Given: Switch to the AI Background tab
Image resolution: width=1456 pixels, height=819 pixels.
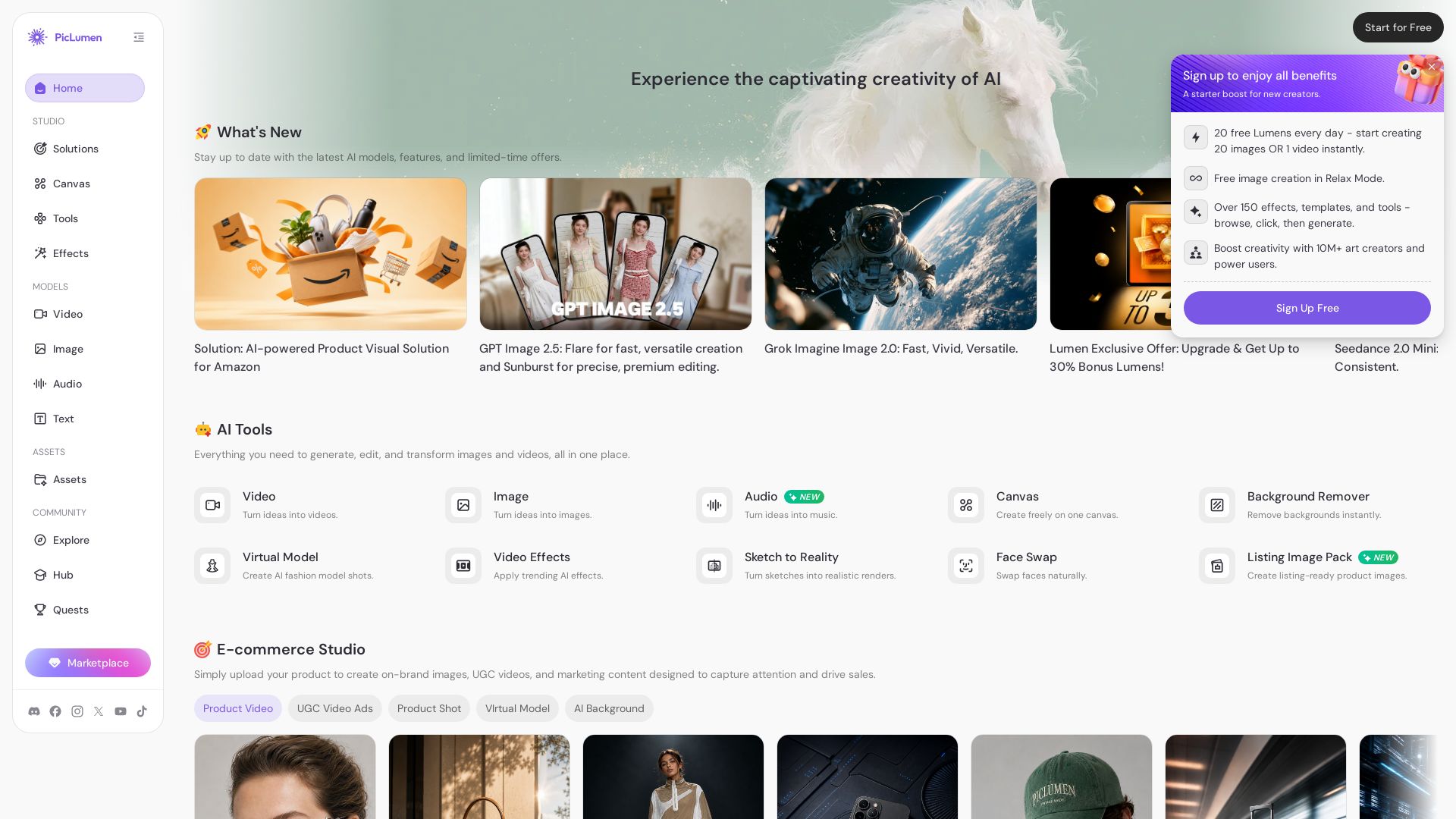Looking at the screenshot, I should coord(609,708).
